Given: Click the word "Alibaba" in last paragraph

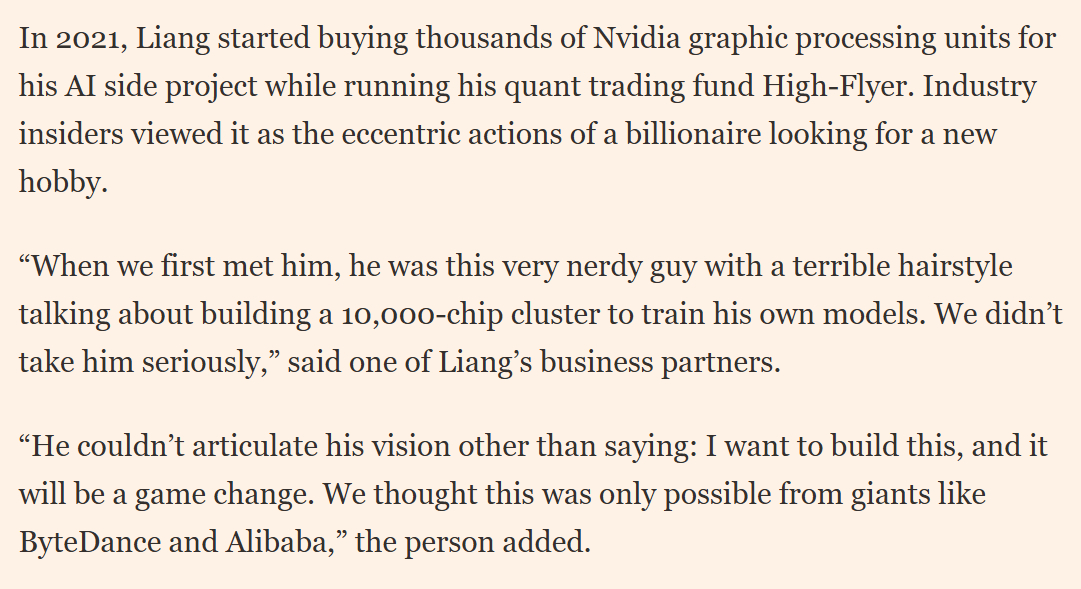Looking at the screenshot, I should (275, 542).
